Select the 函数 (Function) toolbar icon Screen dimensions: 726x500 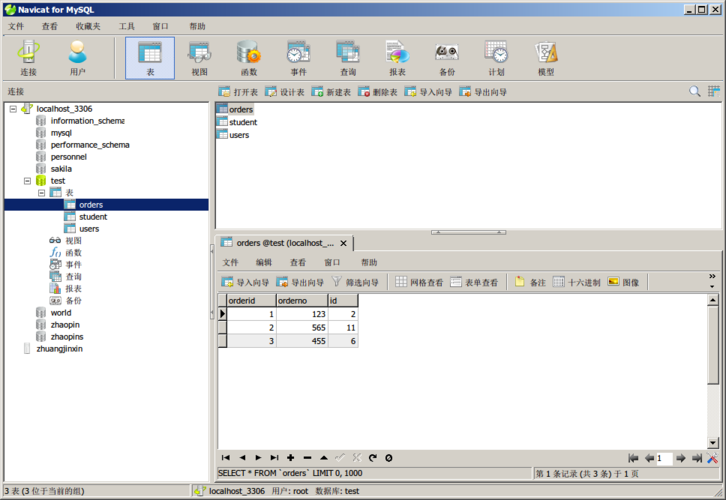click(249, 58)
